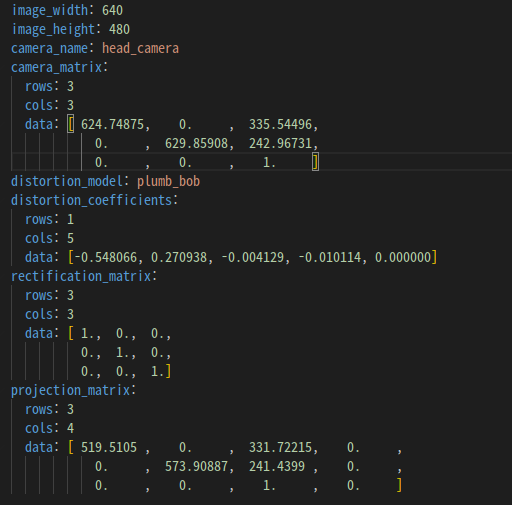Screen dimensions: 512x505
Task: Click the rectification_matrix key
Action: 81,276
